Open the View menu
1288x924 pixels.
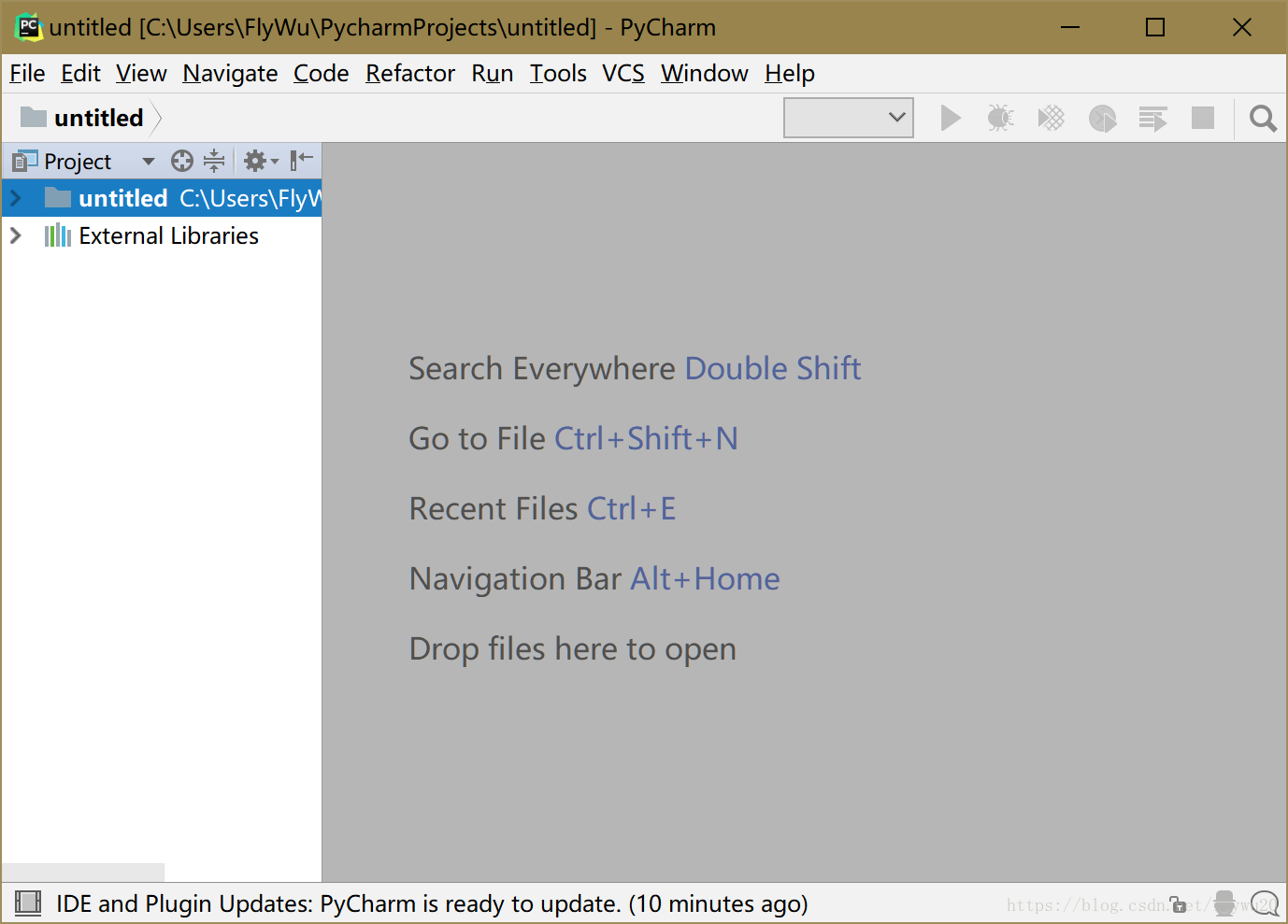[x=141, y=73]
